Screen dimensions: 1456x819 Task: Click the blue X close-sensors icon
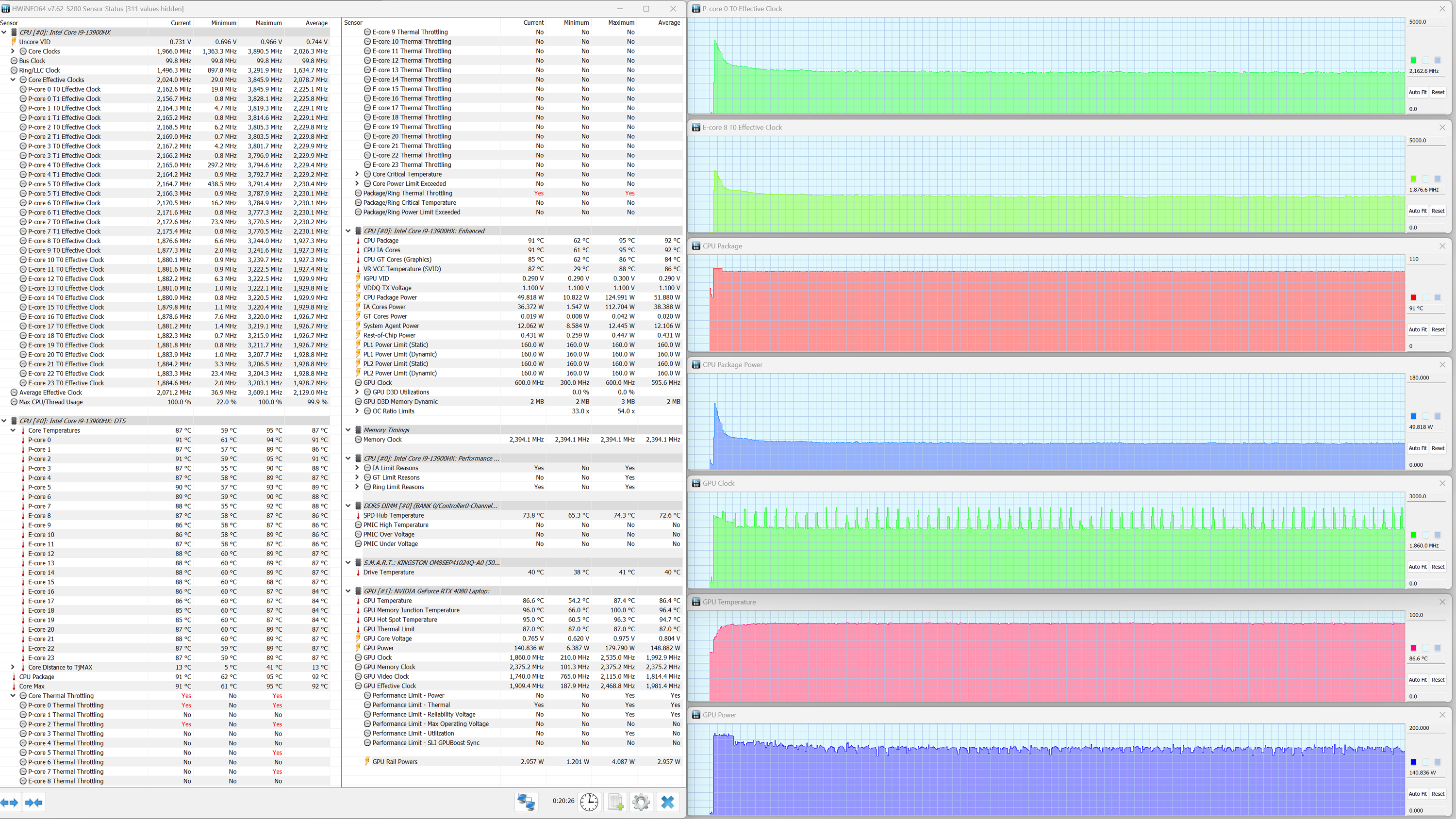click(667, 802)
